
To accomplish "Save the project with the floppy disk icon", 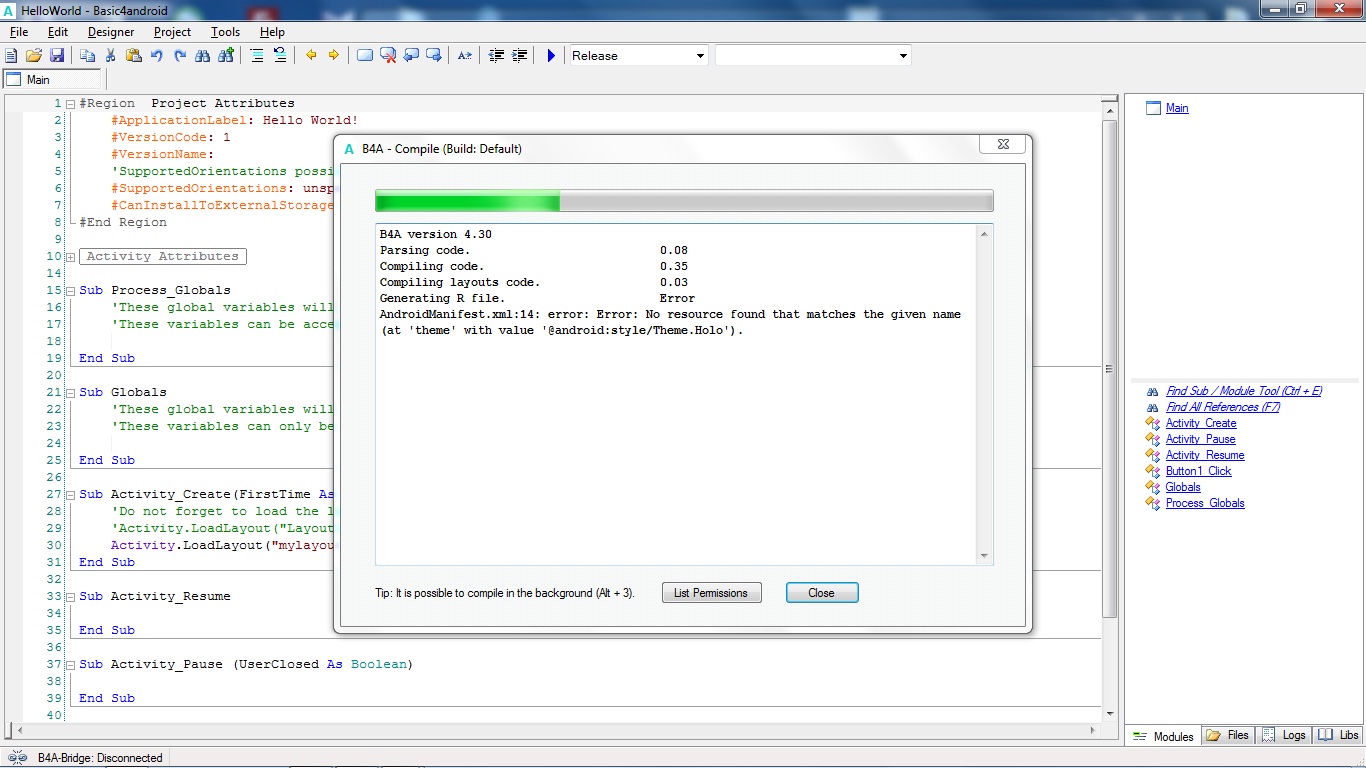I will [57, 56].
